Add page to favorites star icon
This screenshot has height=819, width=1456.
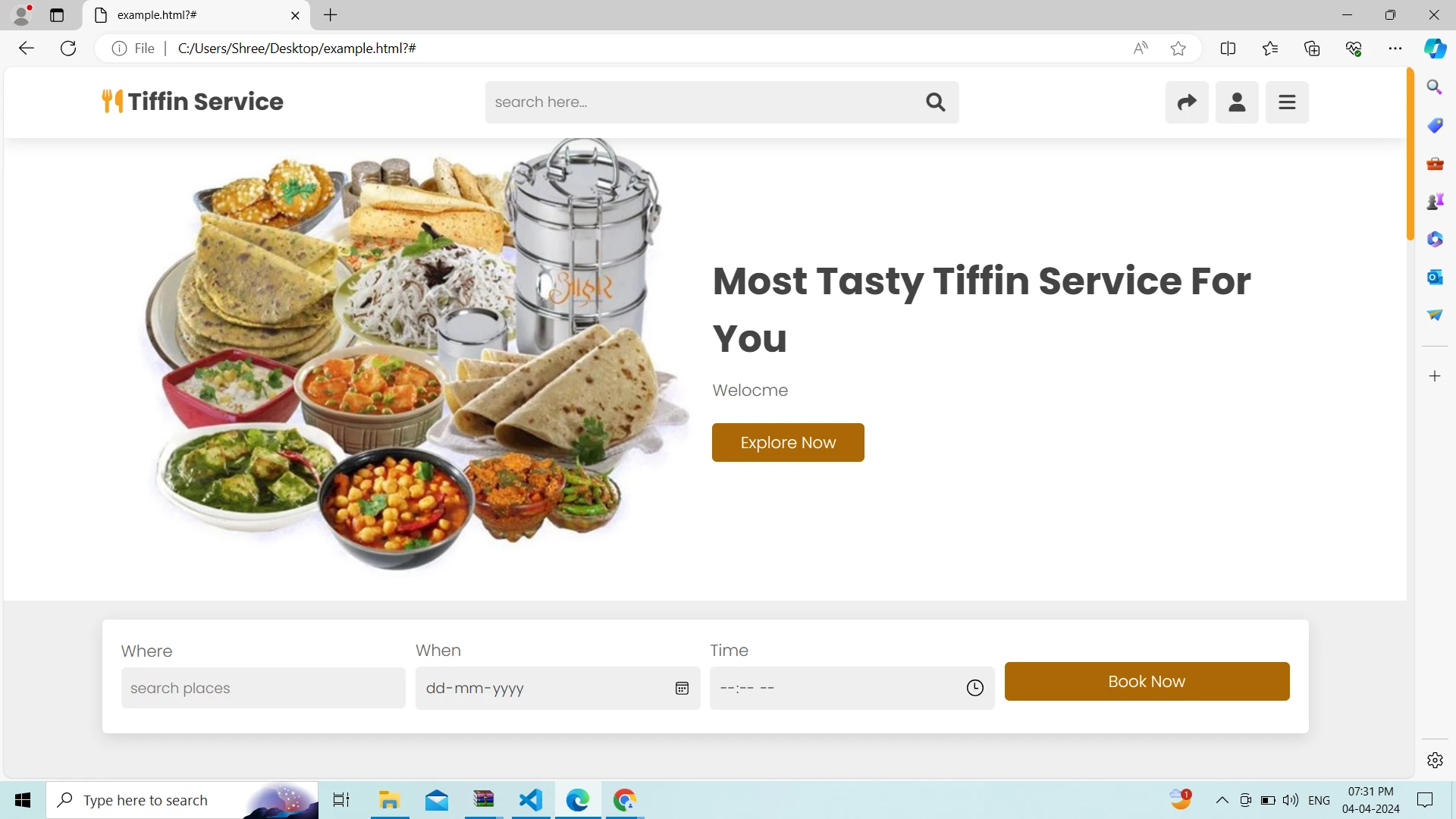tap(1178, 49)
